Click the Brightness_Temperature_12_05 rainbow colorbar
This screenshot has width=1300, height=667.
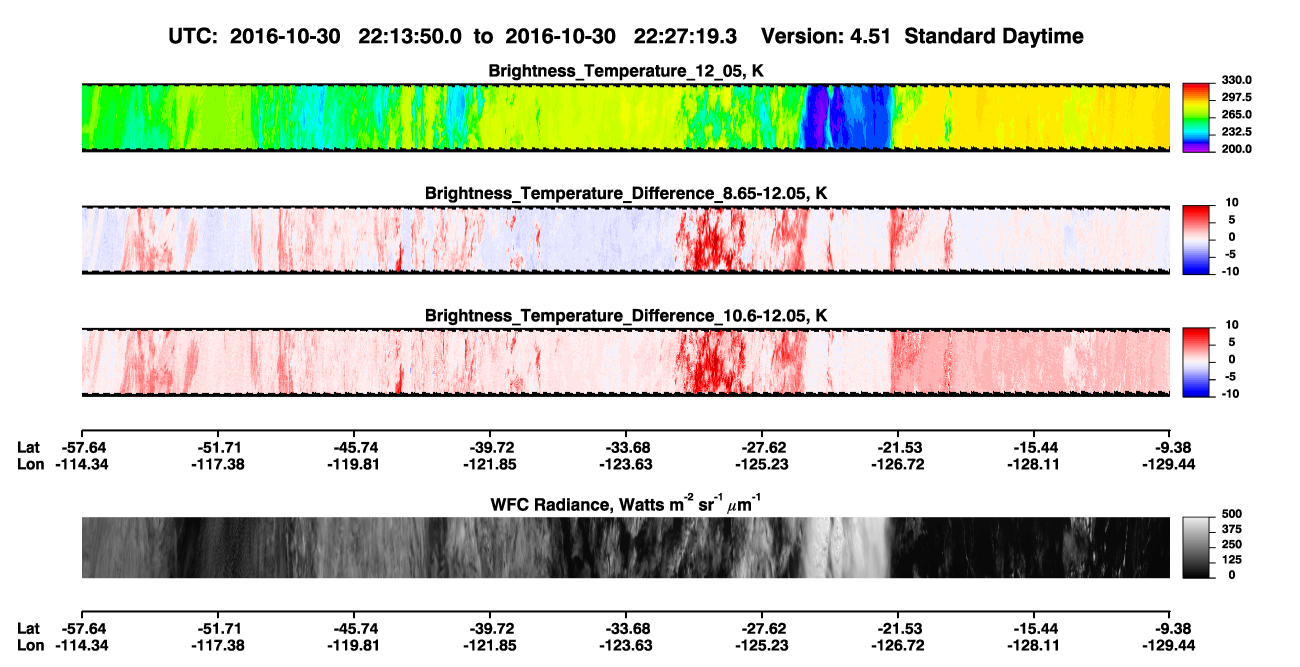(1198, 117)
